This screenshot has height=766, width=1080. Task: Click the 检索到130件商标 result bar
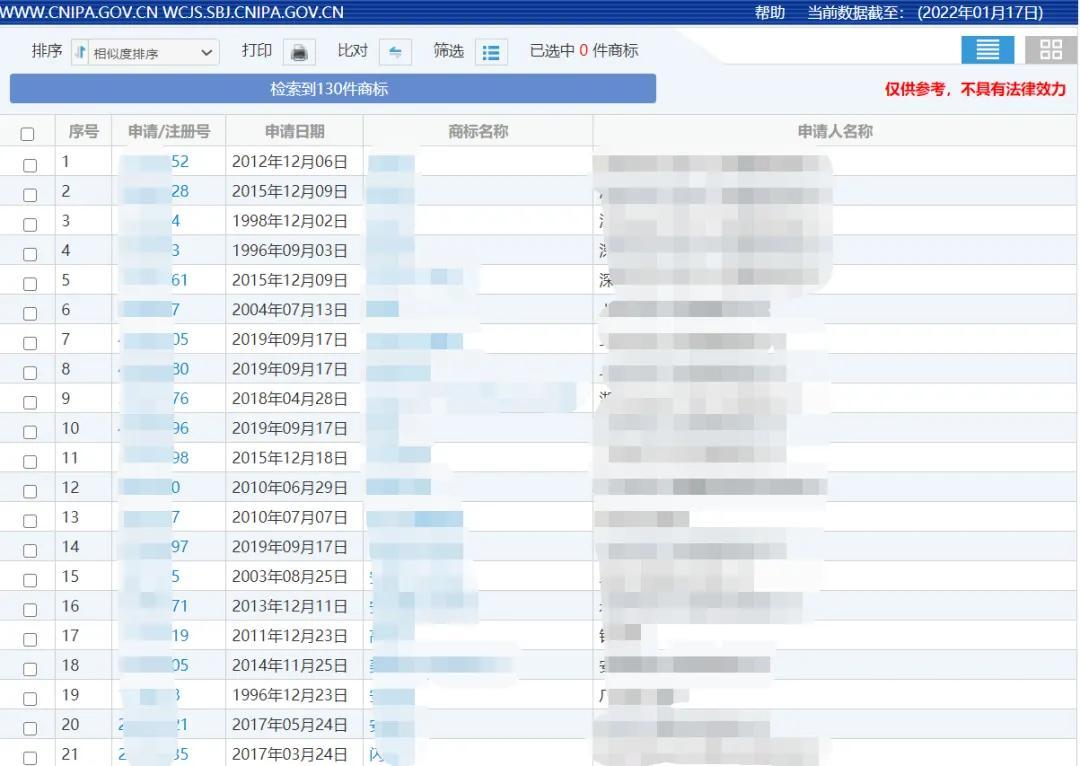pos(333,89)
